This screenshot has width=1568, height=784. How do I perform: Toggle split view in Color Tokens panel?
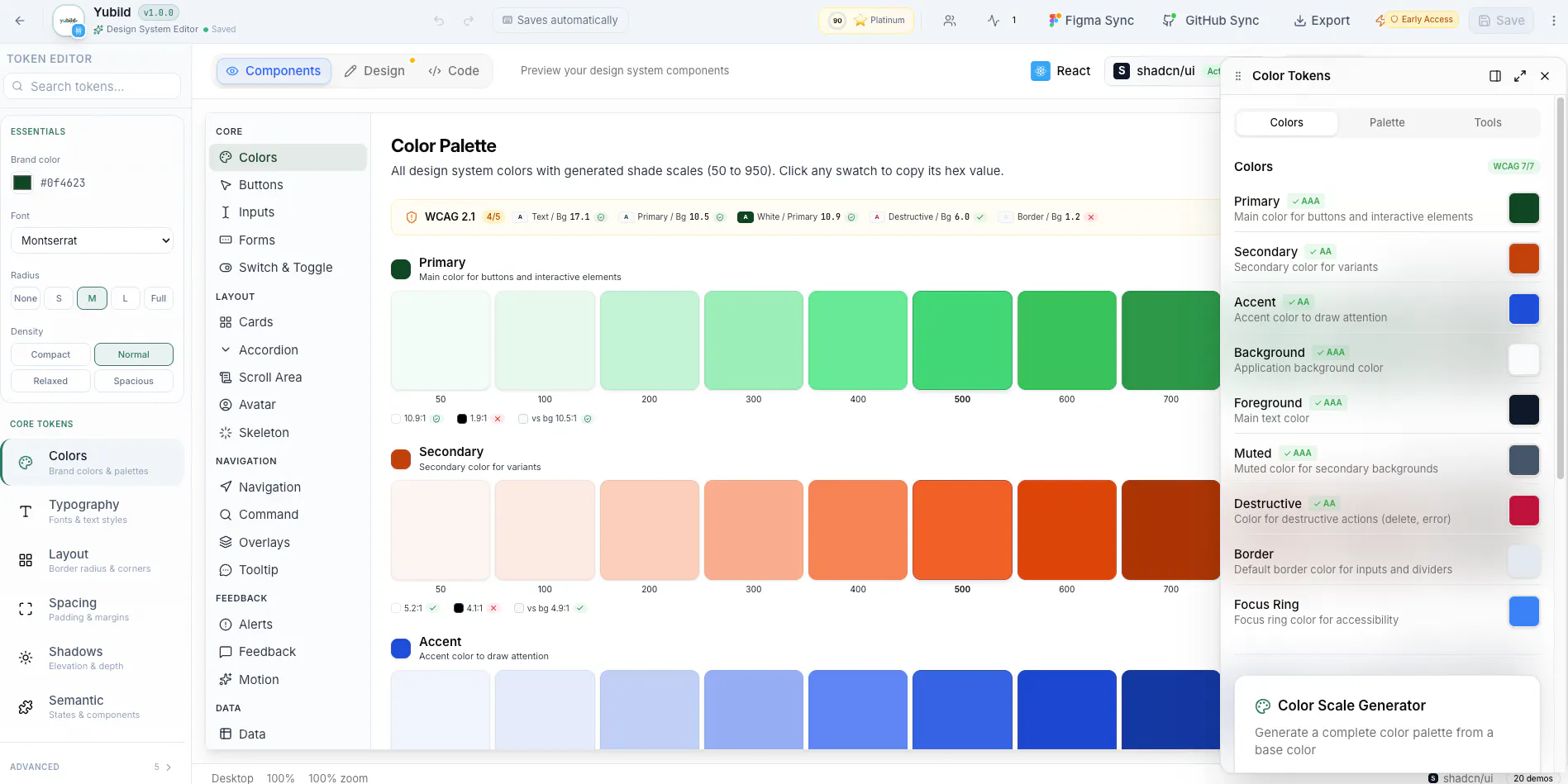[x=1495, y=76]
